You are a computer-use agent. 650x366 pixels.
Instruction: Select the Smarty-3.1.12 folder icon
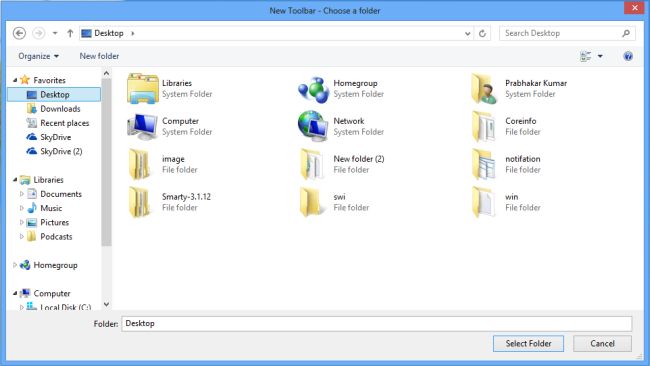[140, 202]
